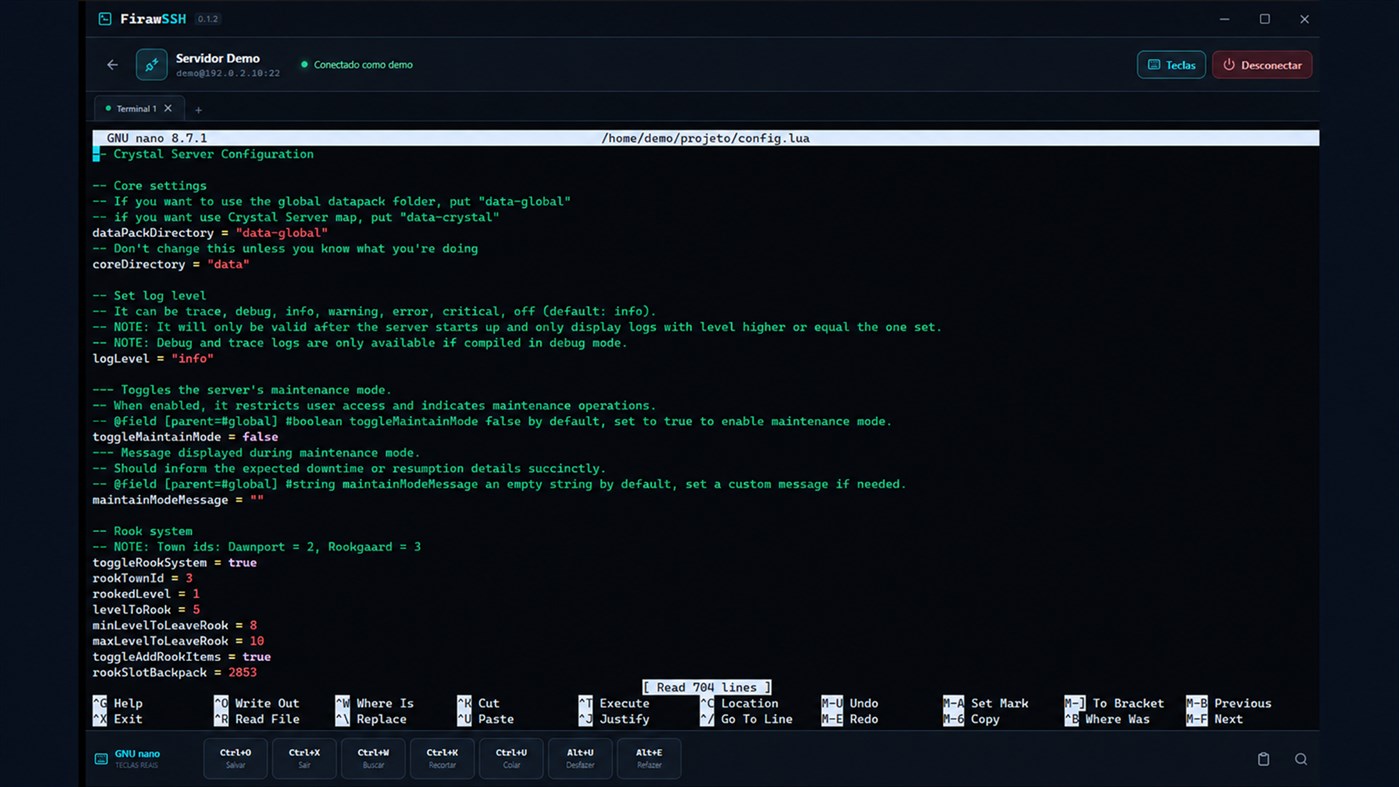Click the ^/ Go To Line nano shortcut

746,720
